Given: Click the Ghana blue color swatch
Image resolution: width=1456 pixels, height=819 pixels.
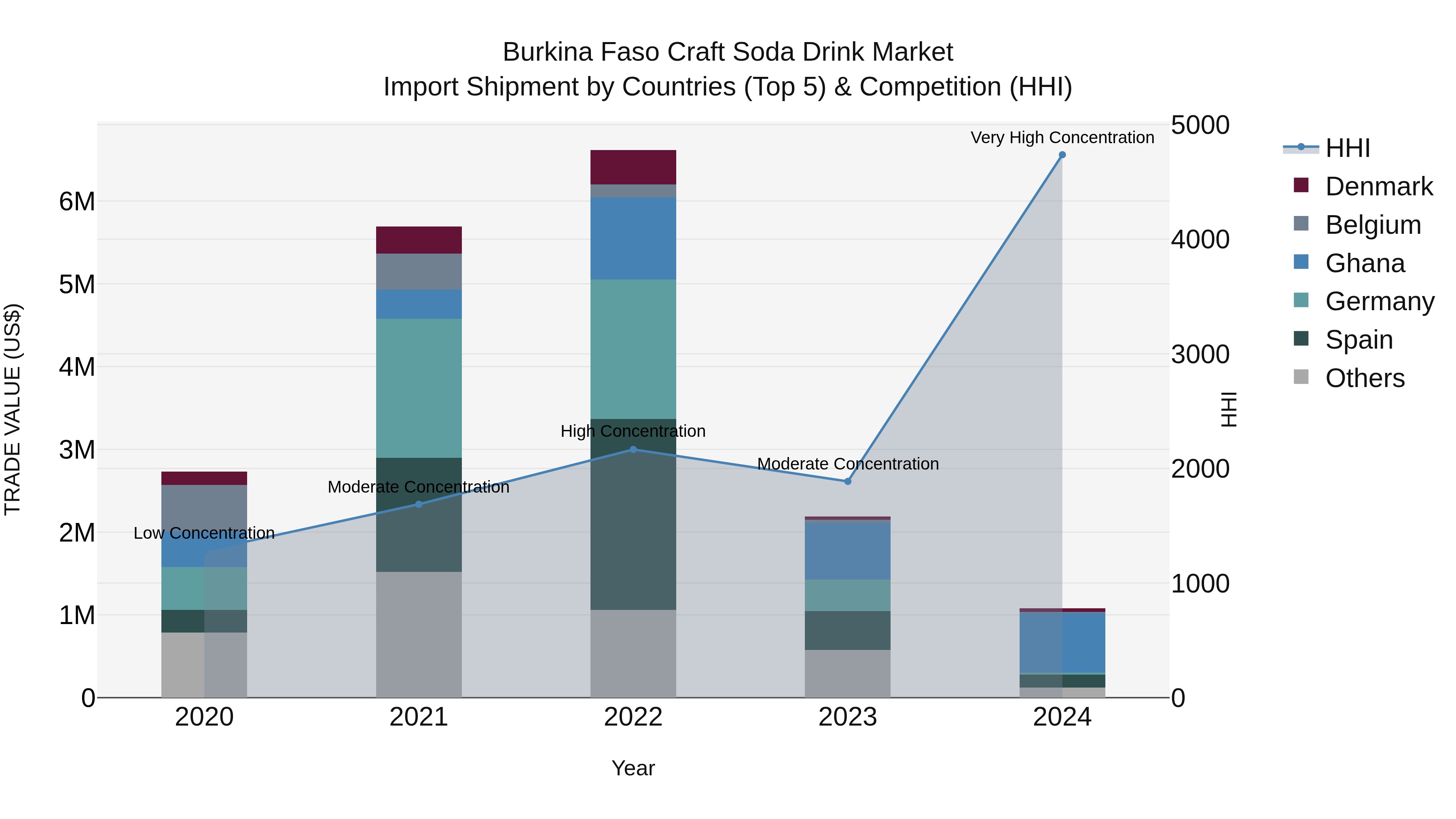Looking at the screenshot, I should tap(1301, 262).
